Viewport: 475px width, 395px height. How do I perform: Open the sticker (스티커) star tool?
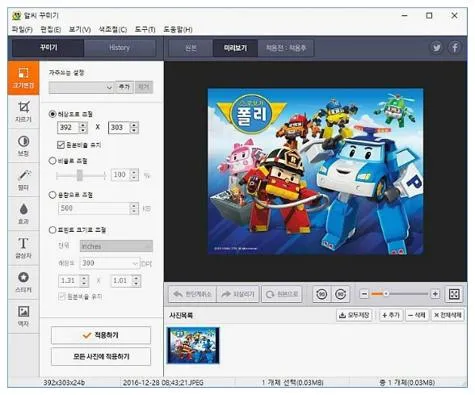[x=23, y=282]
